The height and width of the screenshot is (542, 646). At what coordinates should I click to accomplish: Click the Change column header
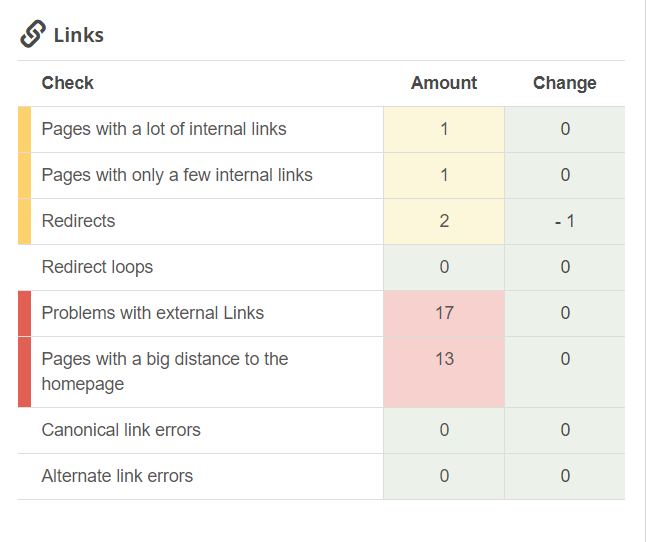(564, 83)
